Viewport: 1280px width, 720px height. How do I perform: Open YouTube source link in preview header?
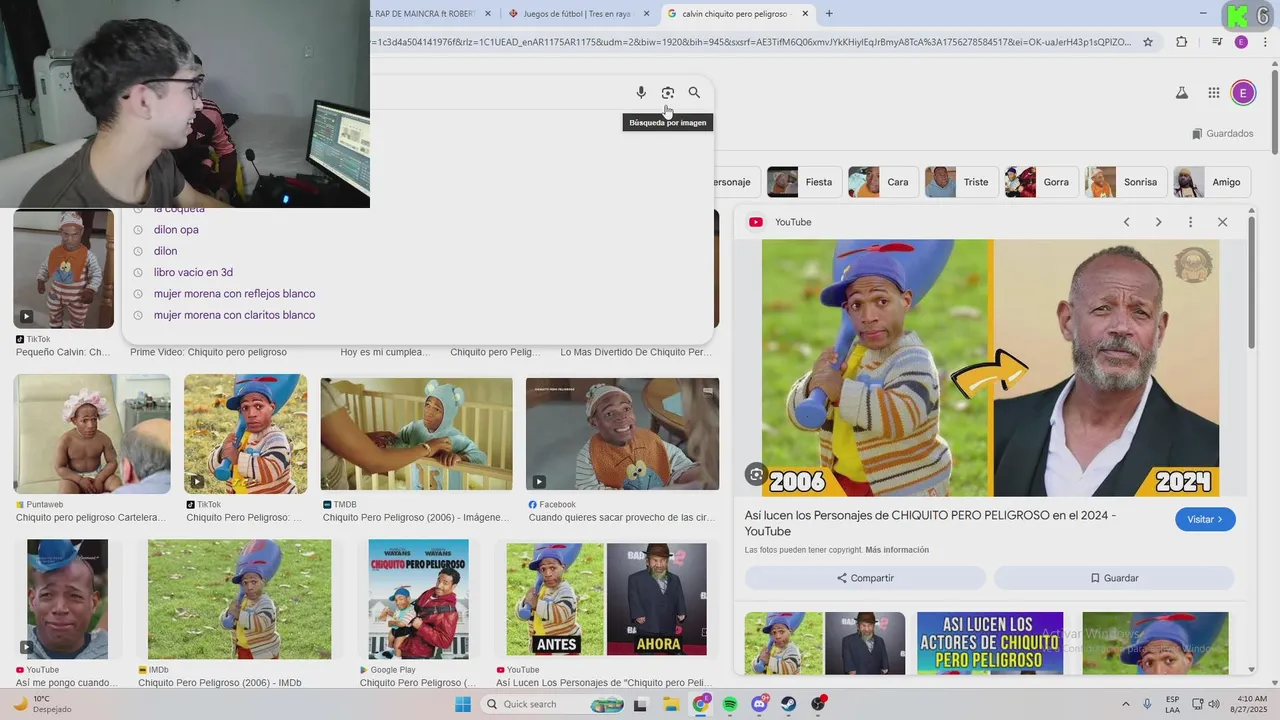coord(781,222)
